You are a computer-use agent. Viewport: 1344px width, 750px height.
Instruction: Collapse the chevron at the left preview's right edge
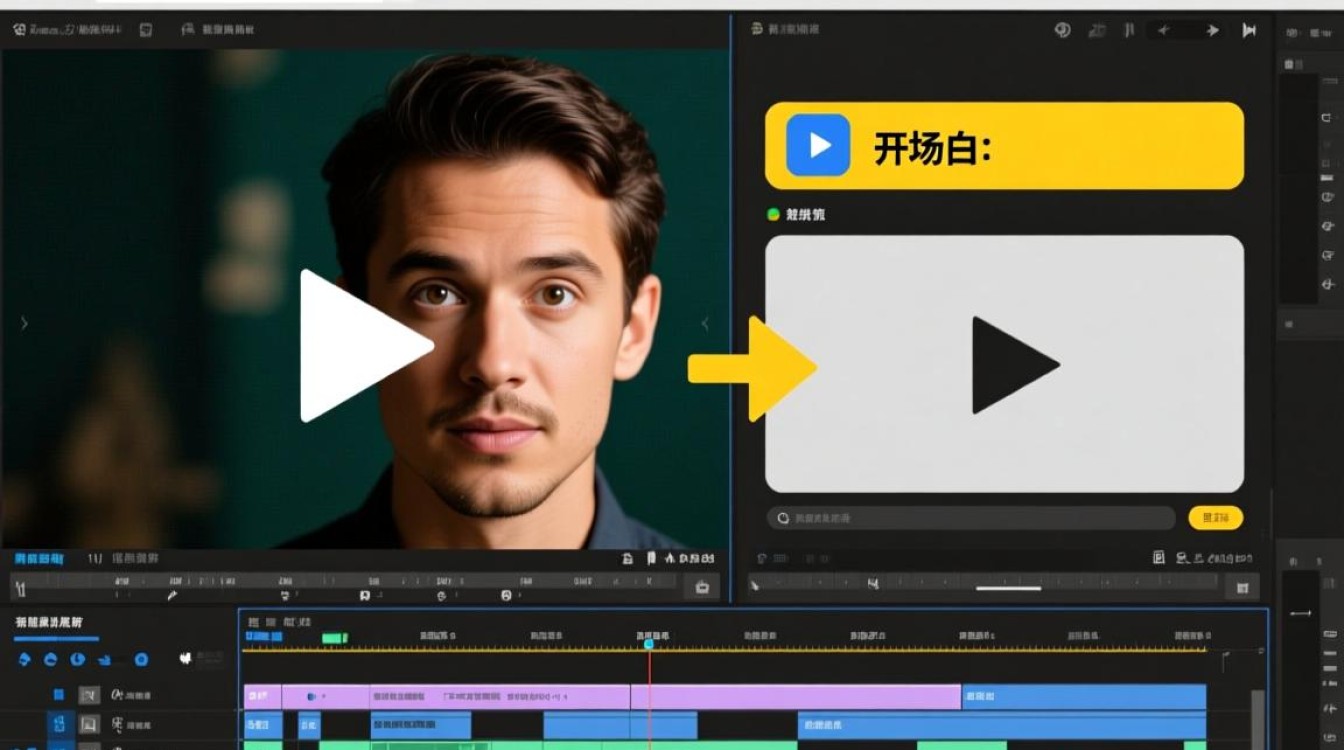705,323
